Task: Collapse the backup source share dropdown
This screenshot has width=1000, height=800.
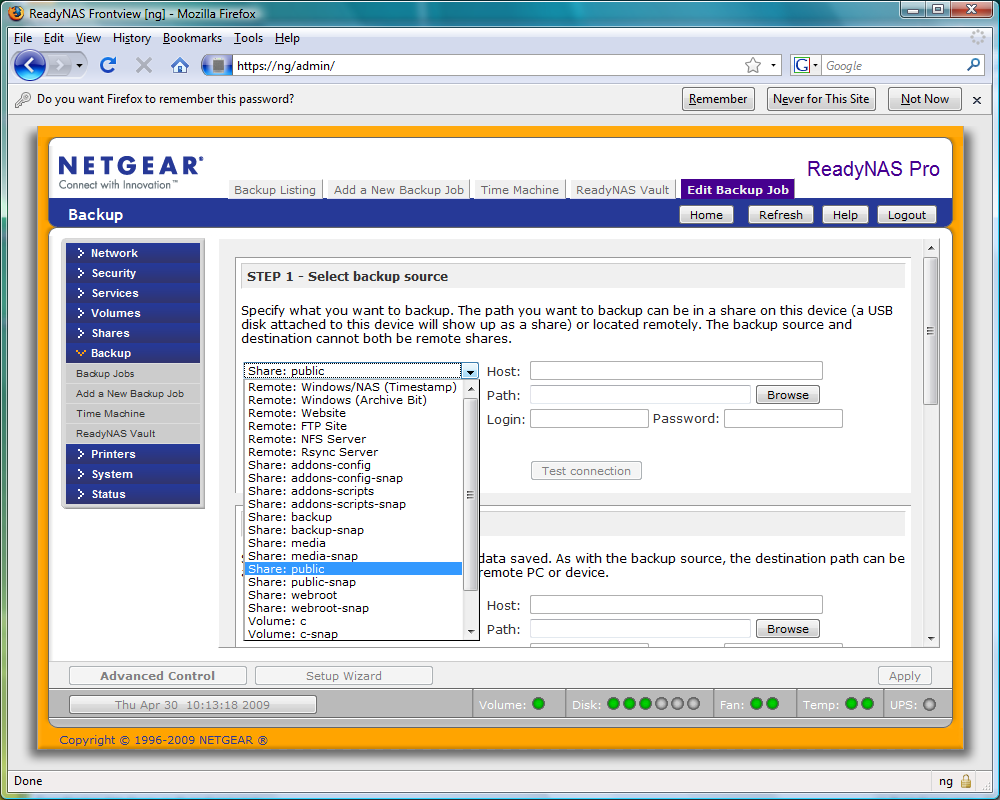Action: tap(470, 371)
